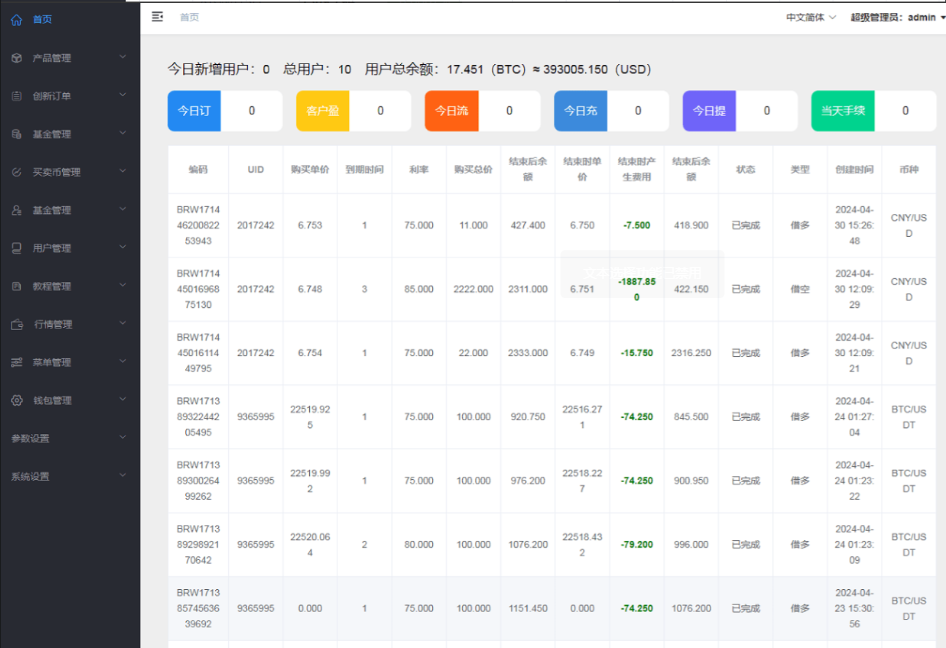Click the blue 今日订 stat card
The width and height of the screenshot is (946, 648).
(225, 111)
